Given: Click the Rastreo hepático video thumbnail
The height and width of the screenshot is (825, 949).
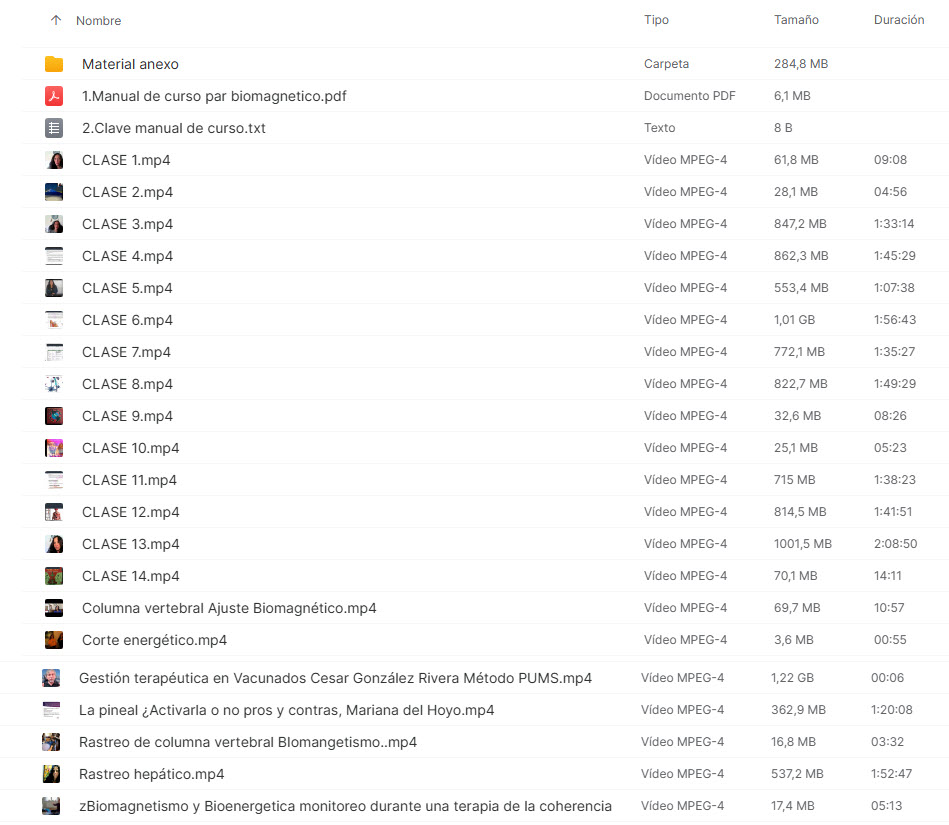Looking at the screenshot, I should point(51,774).
